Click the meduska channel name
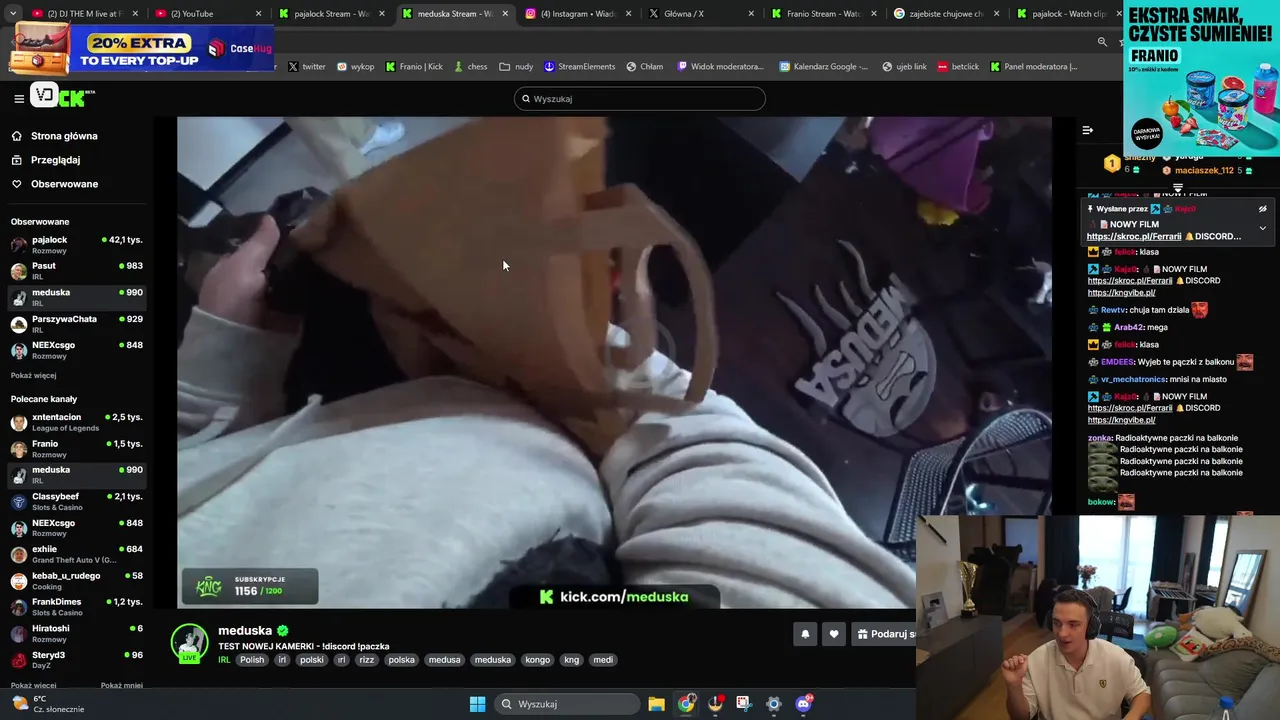Viewport: 1280px width, 720px height. 245,631
